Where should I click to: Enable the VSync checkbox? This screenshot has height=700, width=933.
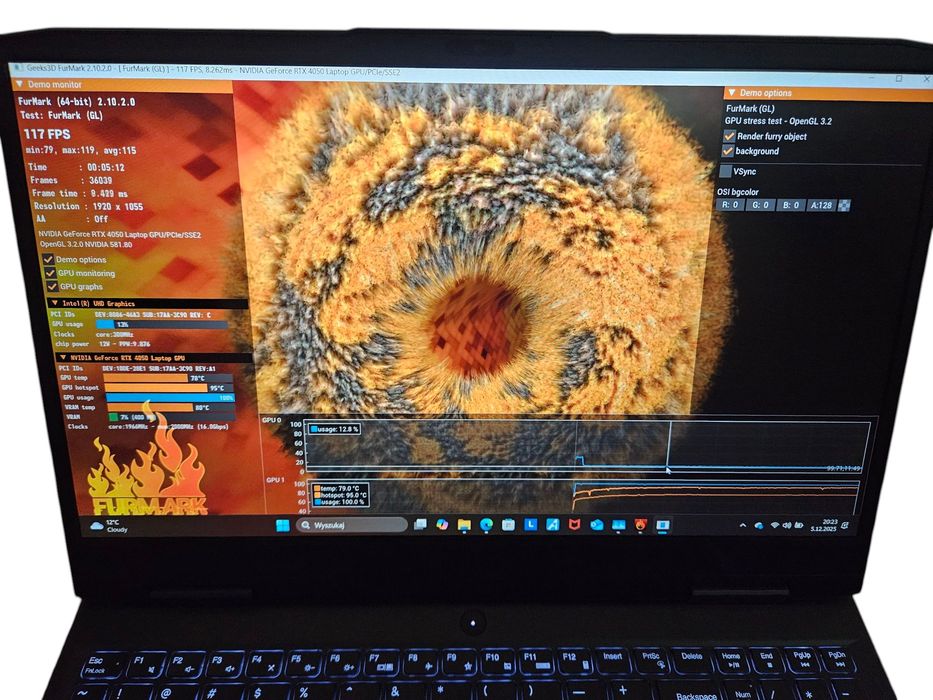[725, 171]
